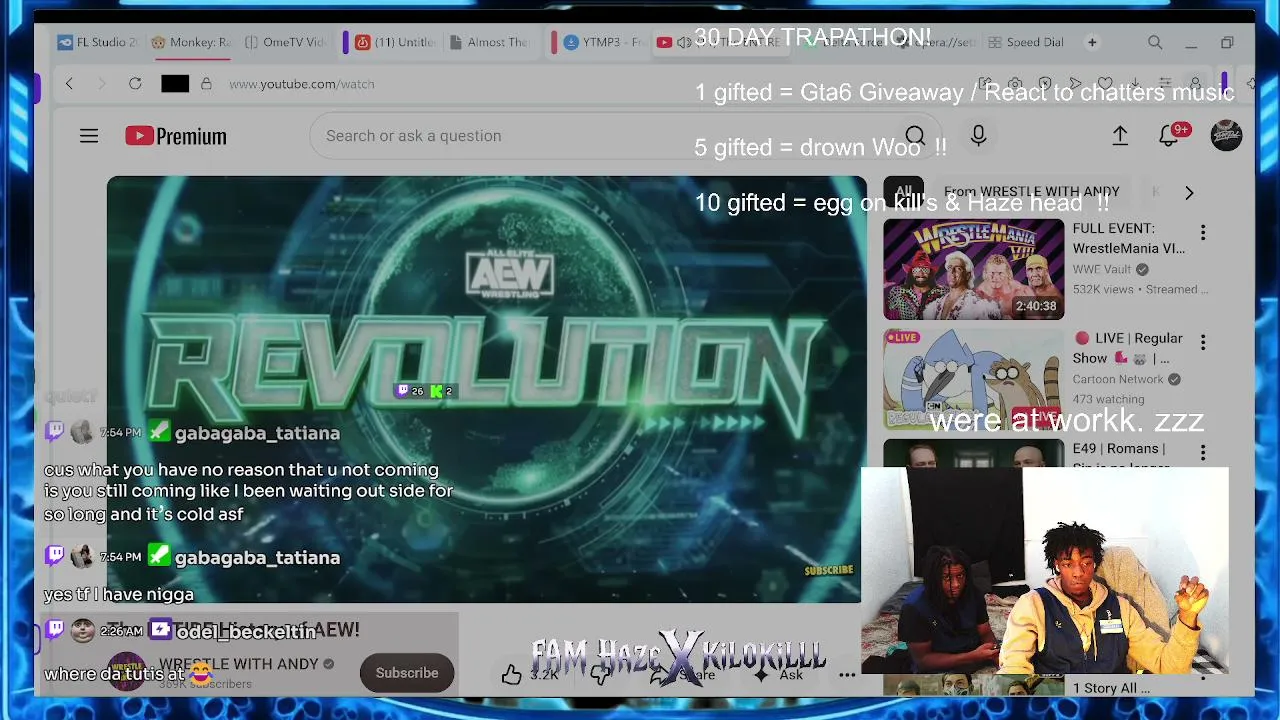Switch to Speed Dial tab
This screenshot has width=1280, height=720.
(1025, 42)
